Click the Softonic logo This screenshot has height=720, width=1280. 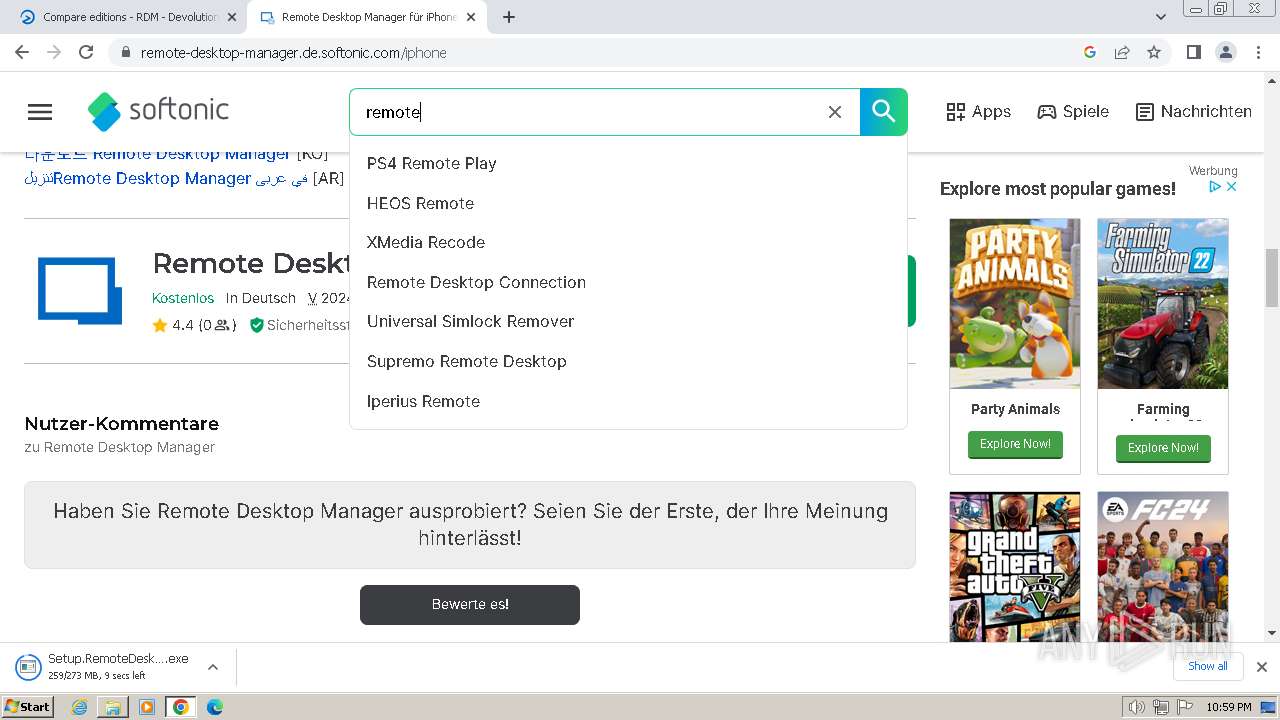(x=158, y=111)
